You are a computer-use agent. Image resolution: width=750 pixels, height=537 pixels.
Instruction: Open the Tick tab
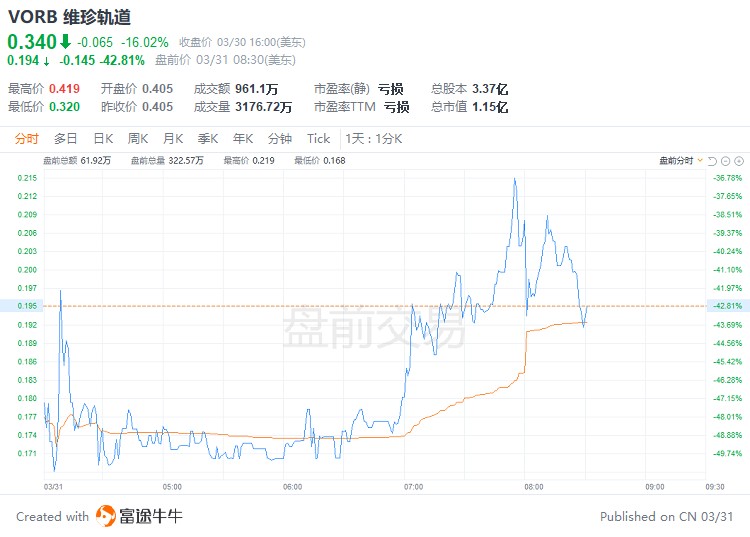tap(318, 139)
